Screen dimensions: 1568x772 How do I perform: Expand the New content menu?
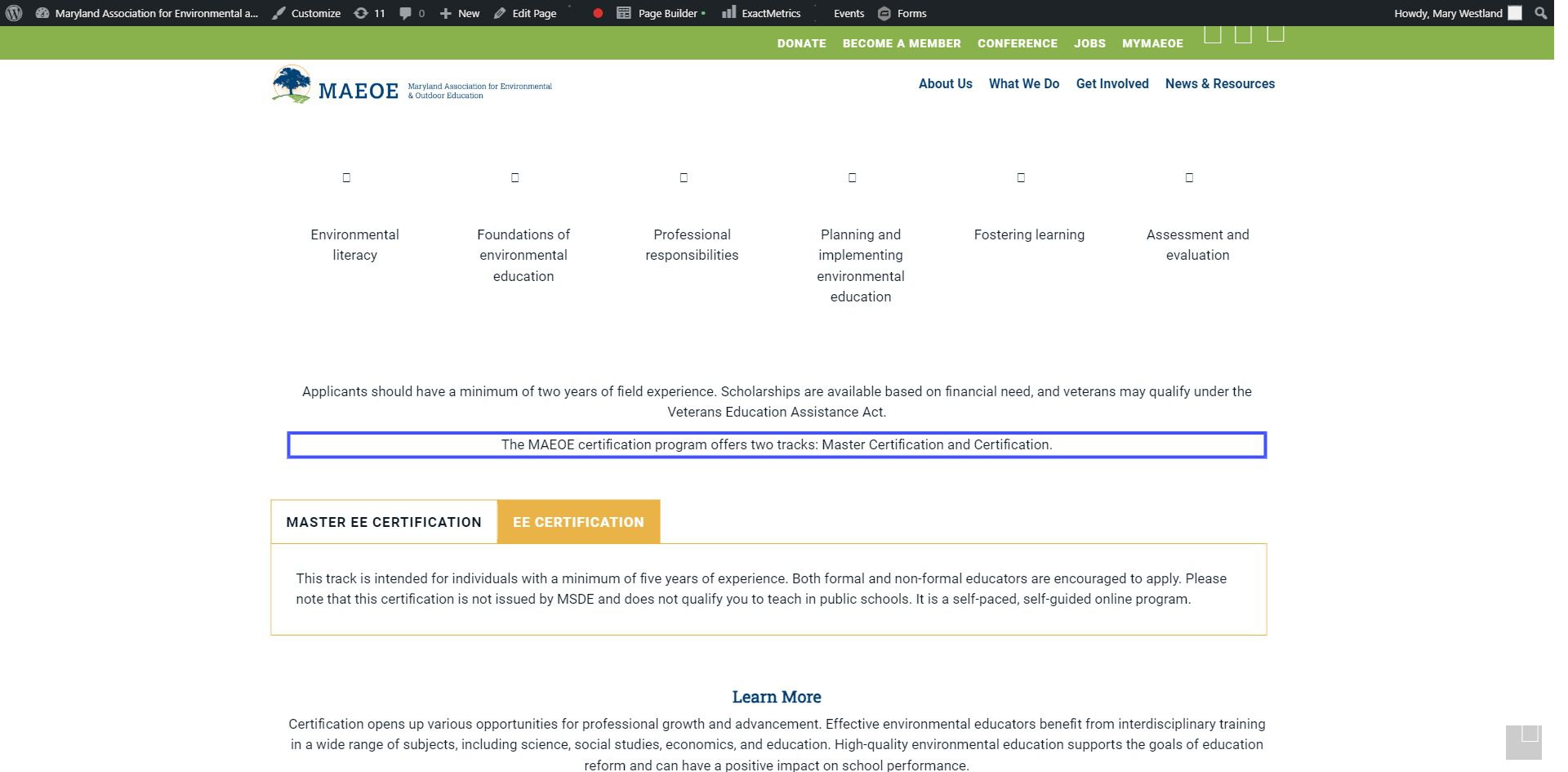point(460,13)
